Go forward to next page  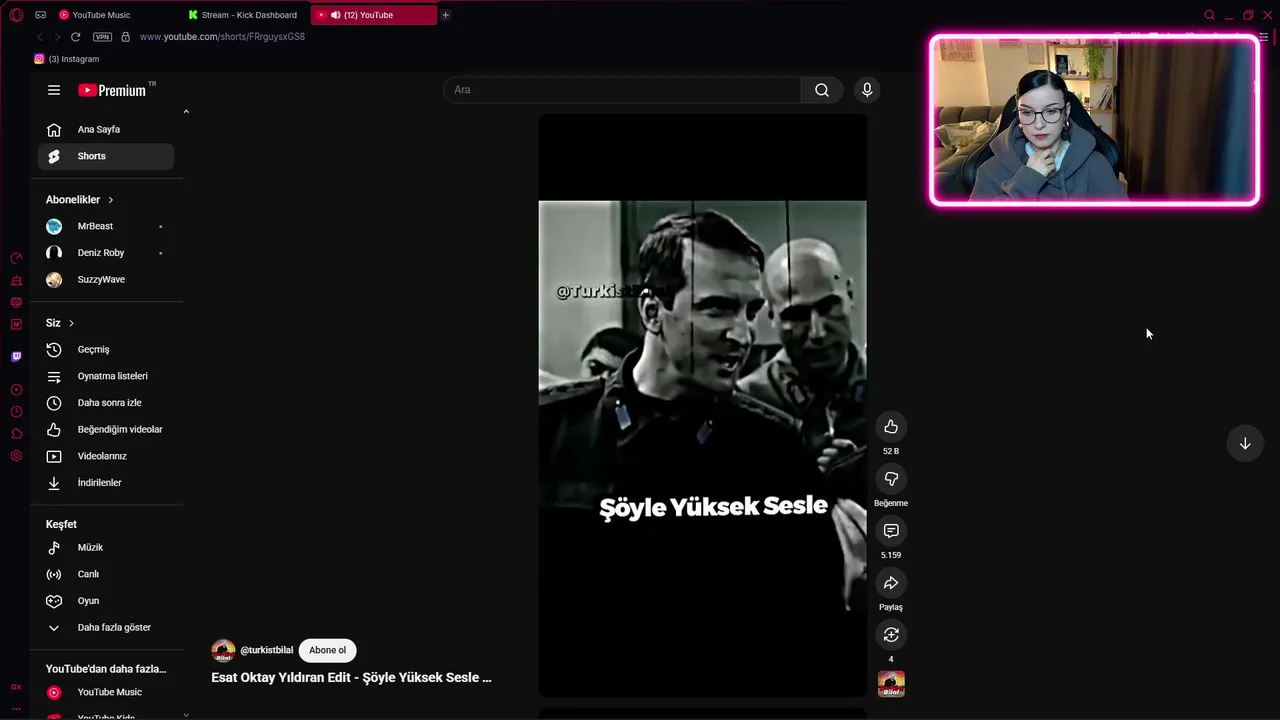pyautogui.click(x=57, y=37)
